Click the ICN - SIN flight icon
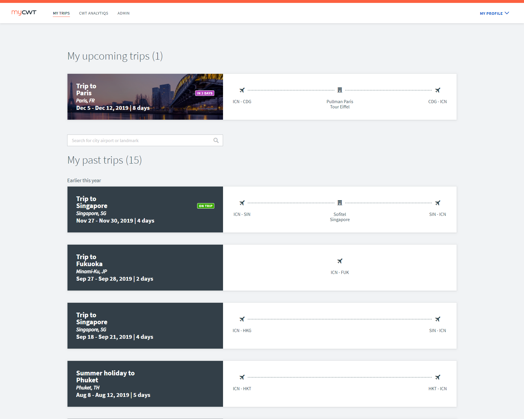 [x=242, y=202]
